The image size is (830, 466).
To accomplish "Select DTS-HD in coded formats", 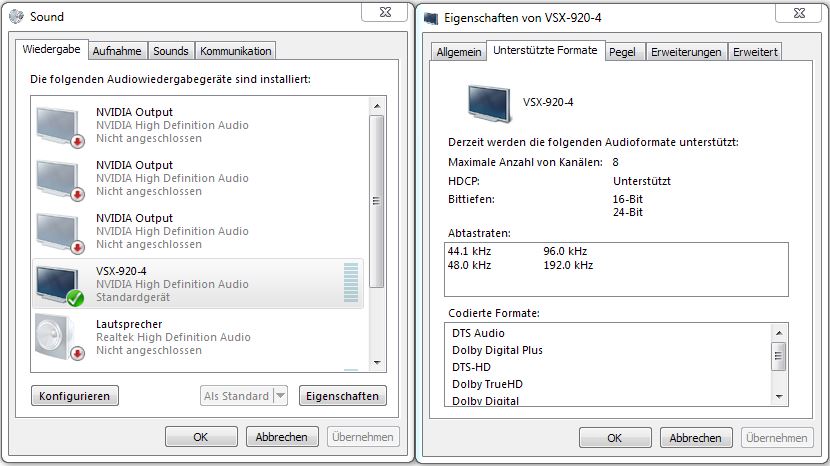I will [x=471, y=367].
